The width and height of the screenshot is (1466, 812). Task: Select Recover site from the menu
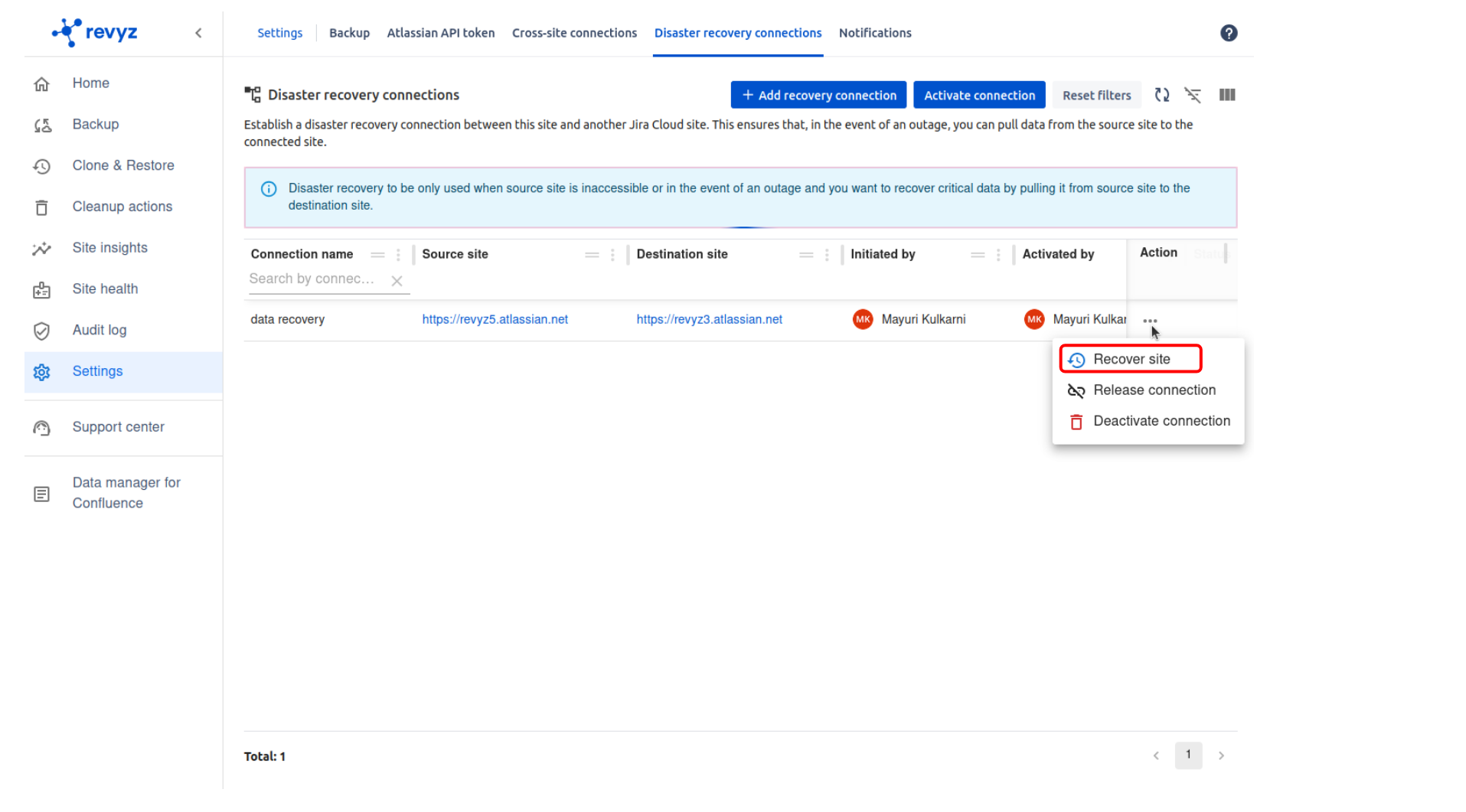tap(1131, 359)
